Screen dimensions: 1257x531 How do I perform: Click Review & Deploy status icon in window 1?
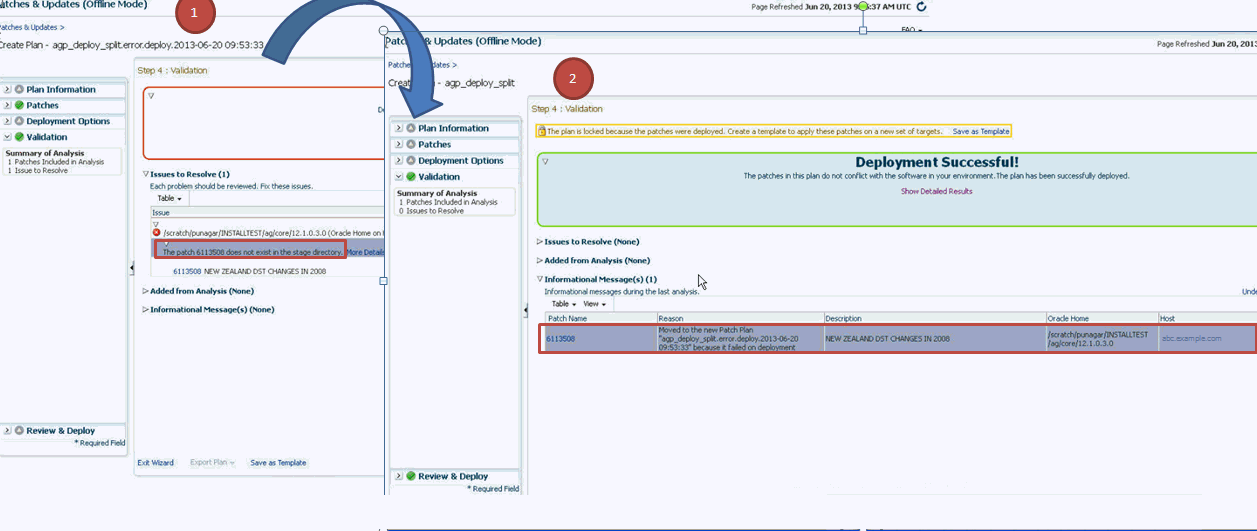[19, 431]
